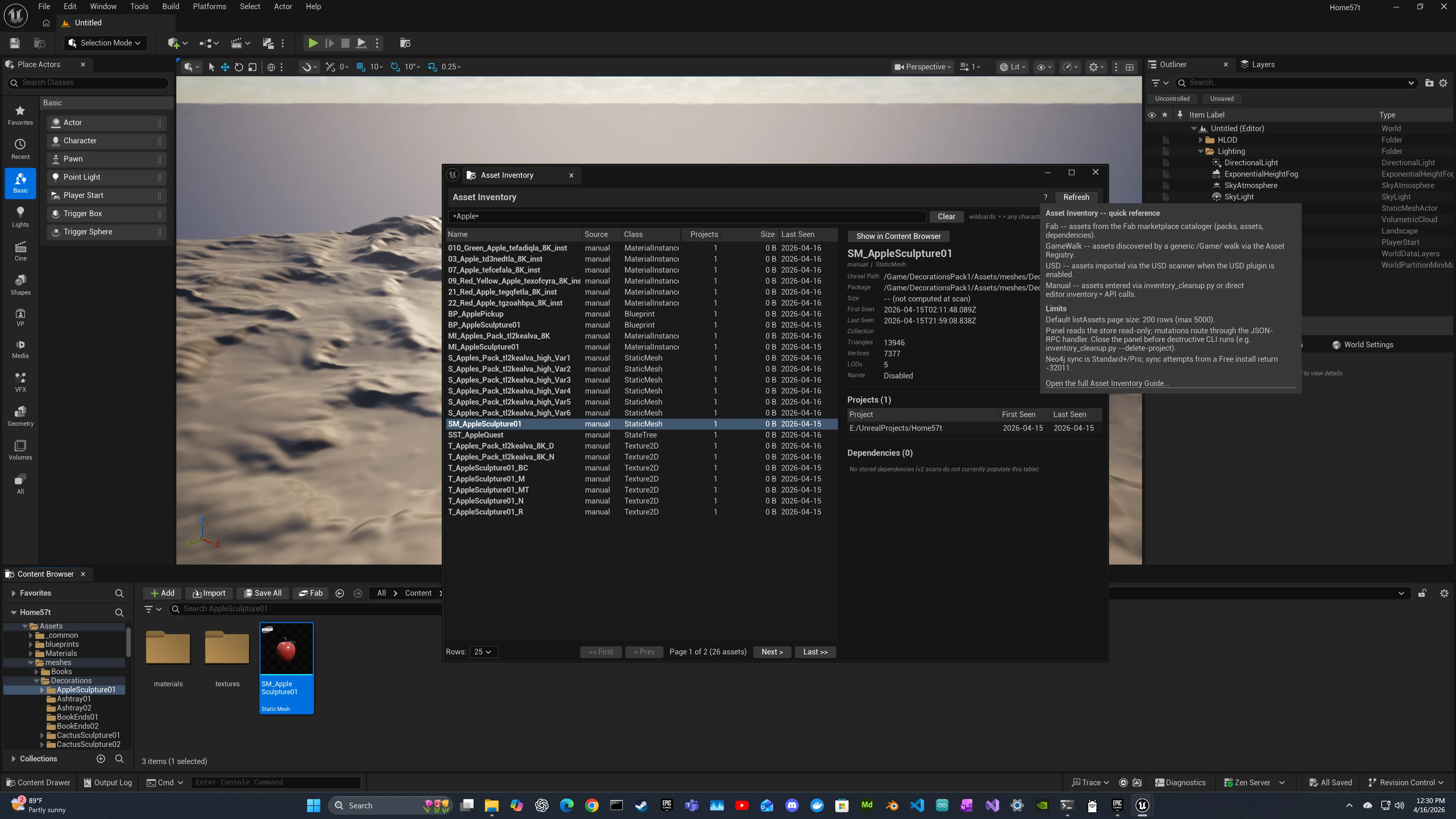Screen dimensions: 1456x819
Task: Open the Revision Control dropdown
Action: (1406, 782)
